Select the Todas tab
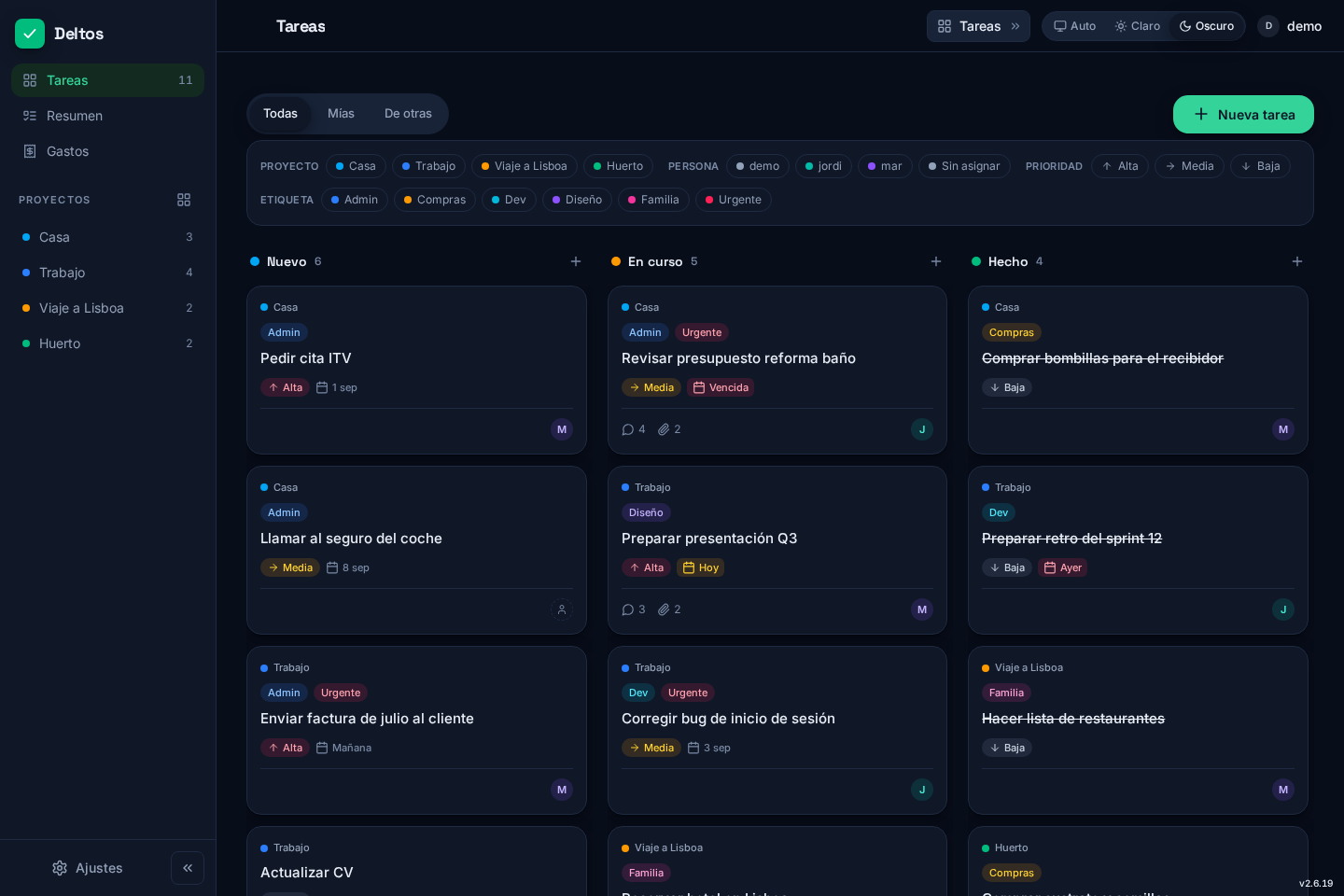Screen dimensions: 1344x896 pos(280,114)
